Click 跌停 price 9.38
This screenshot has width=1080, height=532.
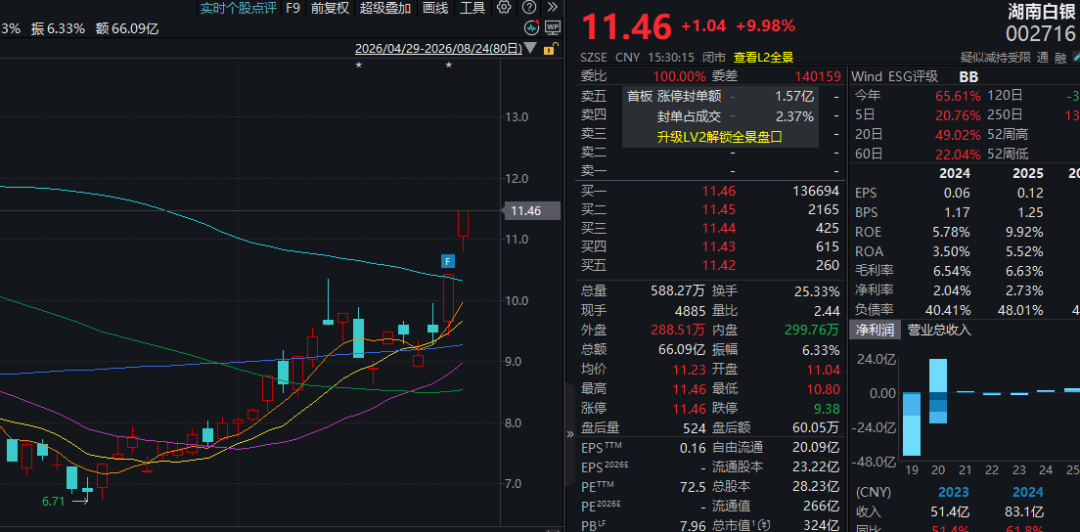(827, 408)
